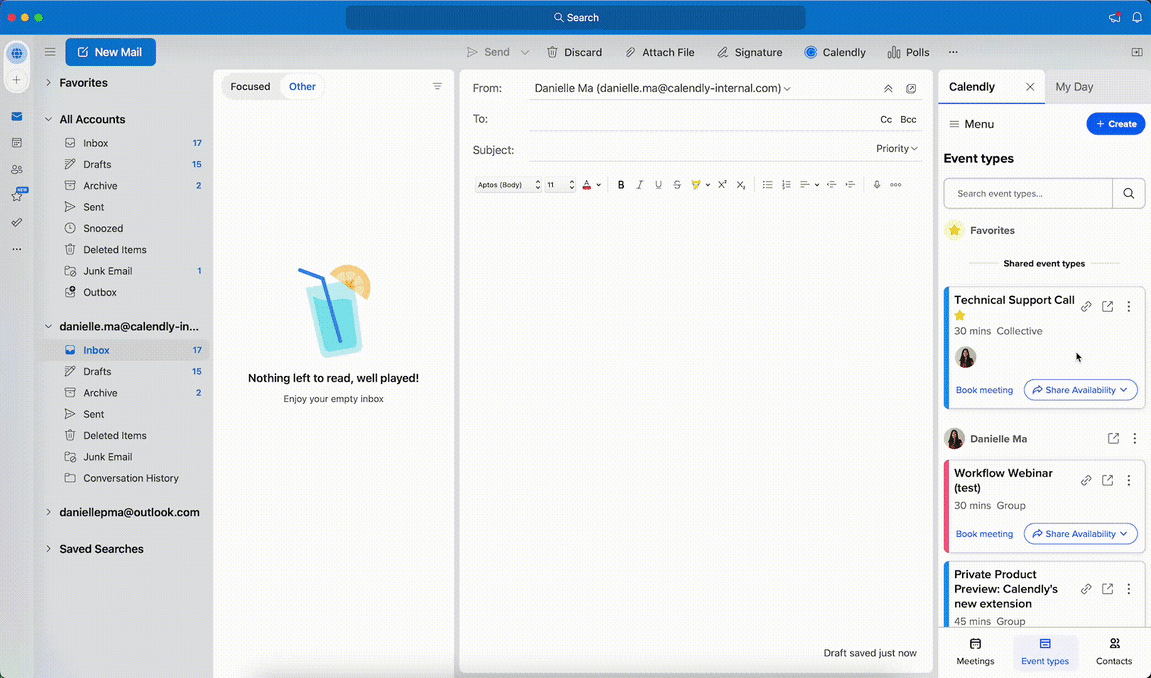Open the Mail view in sidebar
The height and width of the screenshot is (678, 1151).
17,117
